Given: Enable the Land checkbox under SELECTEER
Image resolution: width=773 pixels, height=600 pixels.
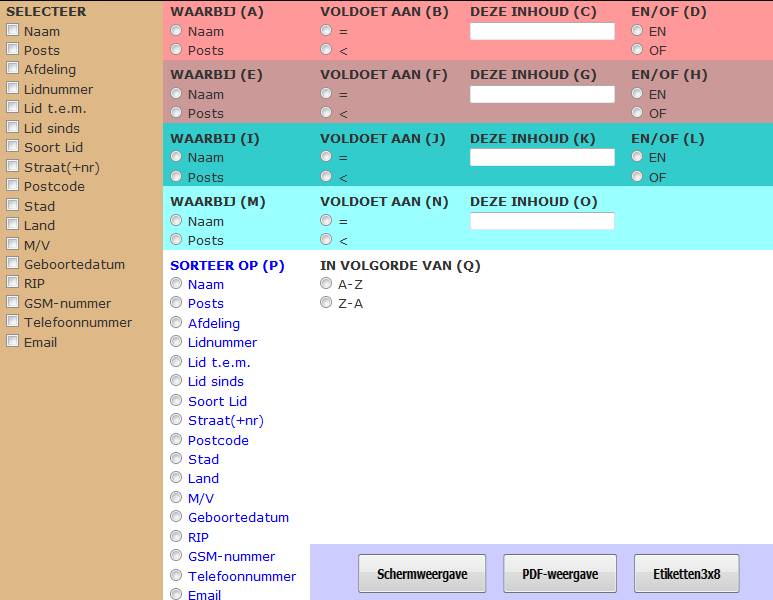Looking at the screenshot, I should click(x=13, y=224).
